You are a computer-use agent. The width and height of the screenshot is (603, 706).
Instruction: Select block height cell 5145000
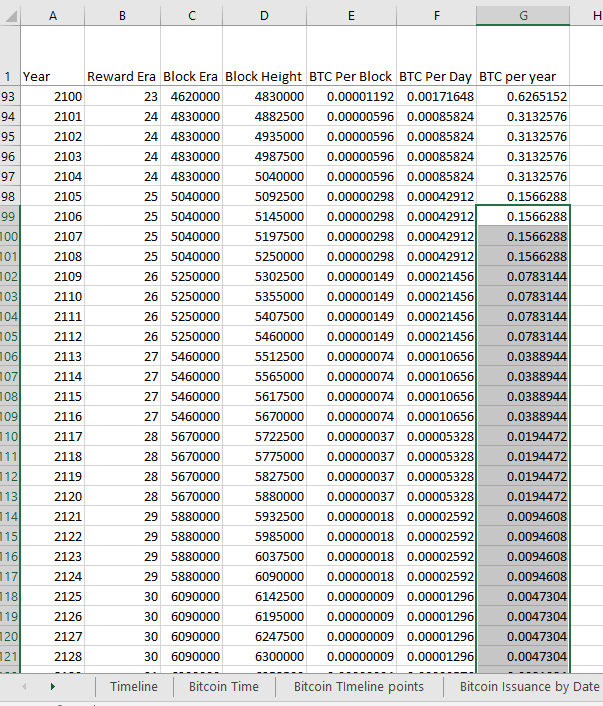click(264, 217)
